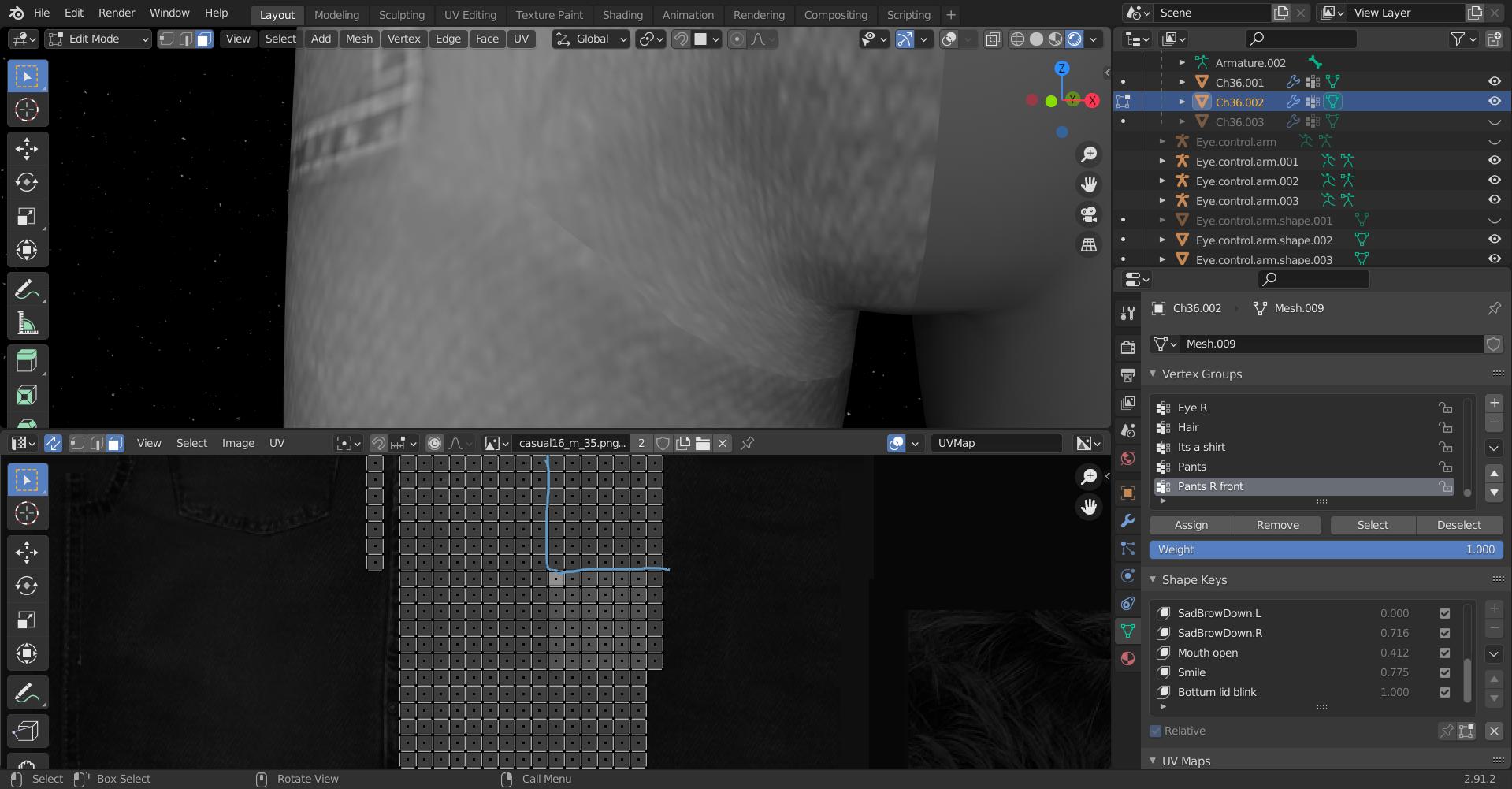Open the Edit Mode dropdown
Screen dimensions: 1512x789
pos(98,39)
